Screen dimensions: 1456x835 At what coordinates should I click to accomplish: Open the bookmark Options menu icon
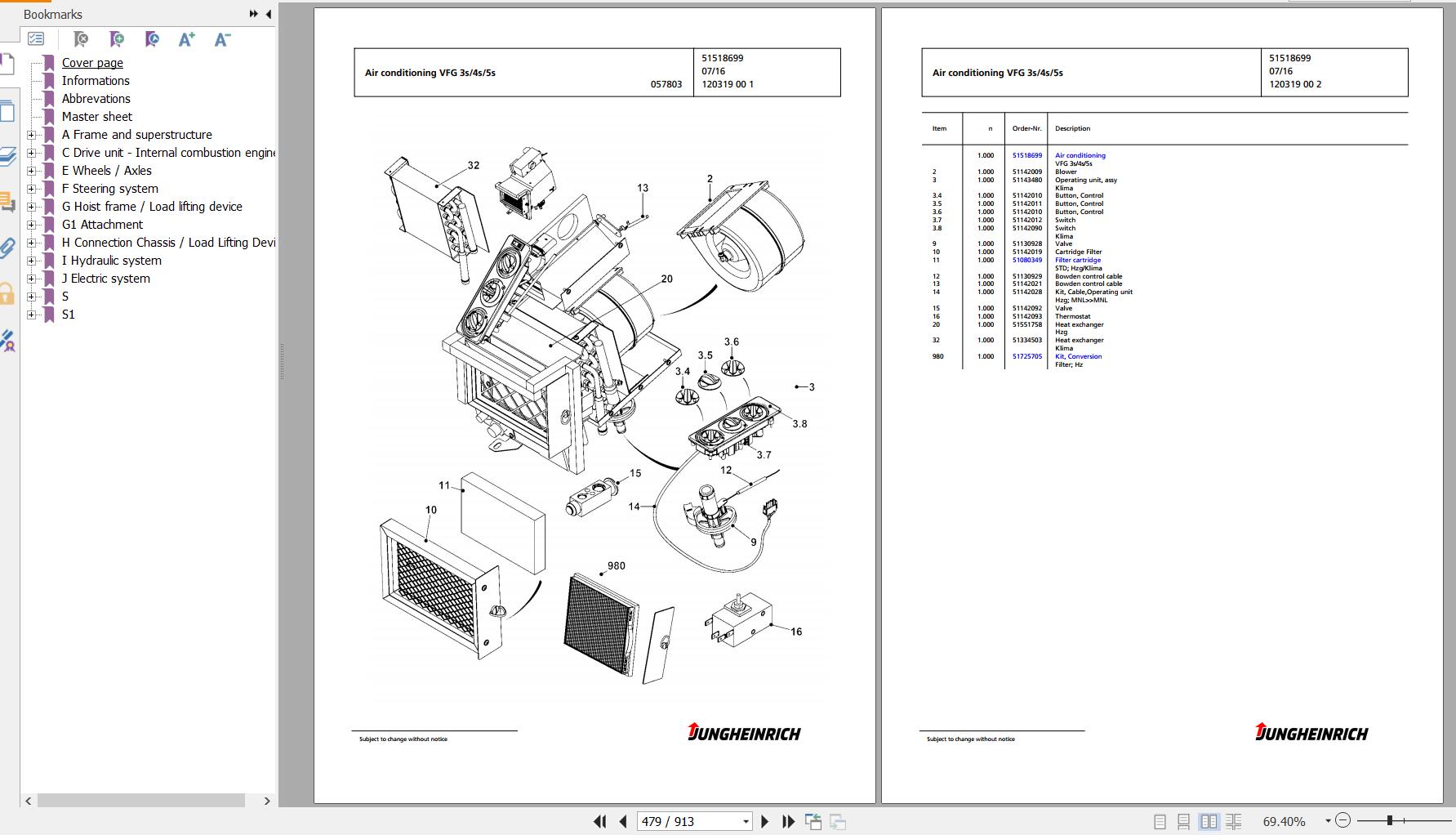[36, 38]
